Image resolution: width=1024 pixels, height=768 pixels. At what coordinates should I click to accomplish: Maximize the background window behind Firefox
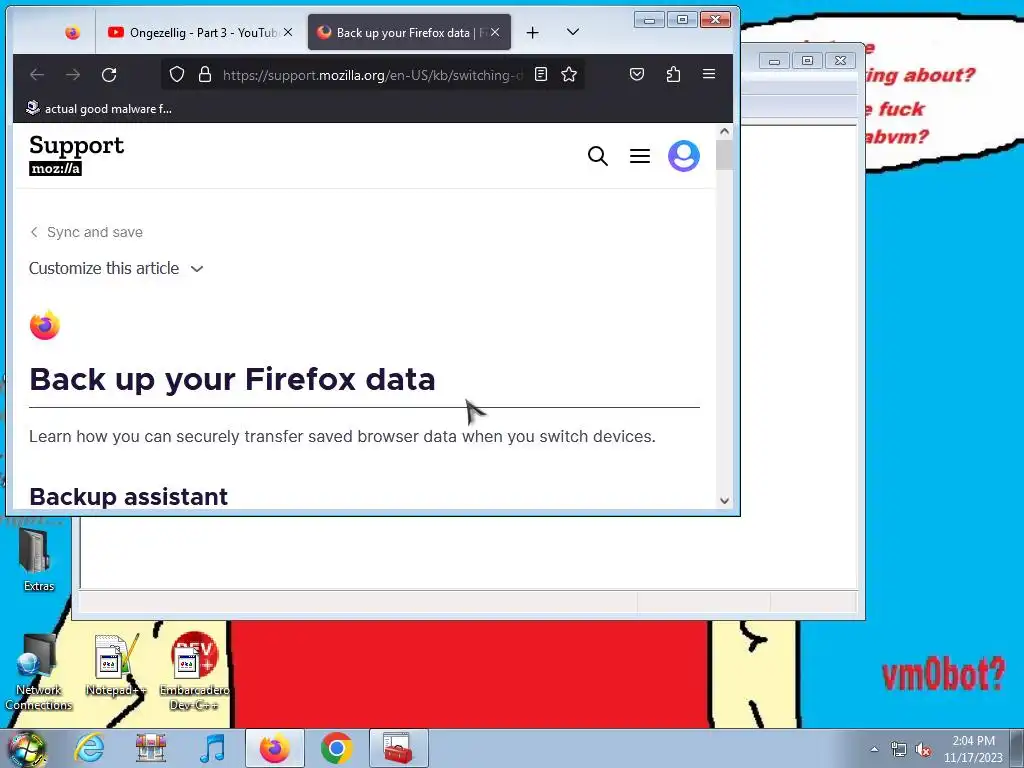tap(807, 61)
